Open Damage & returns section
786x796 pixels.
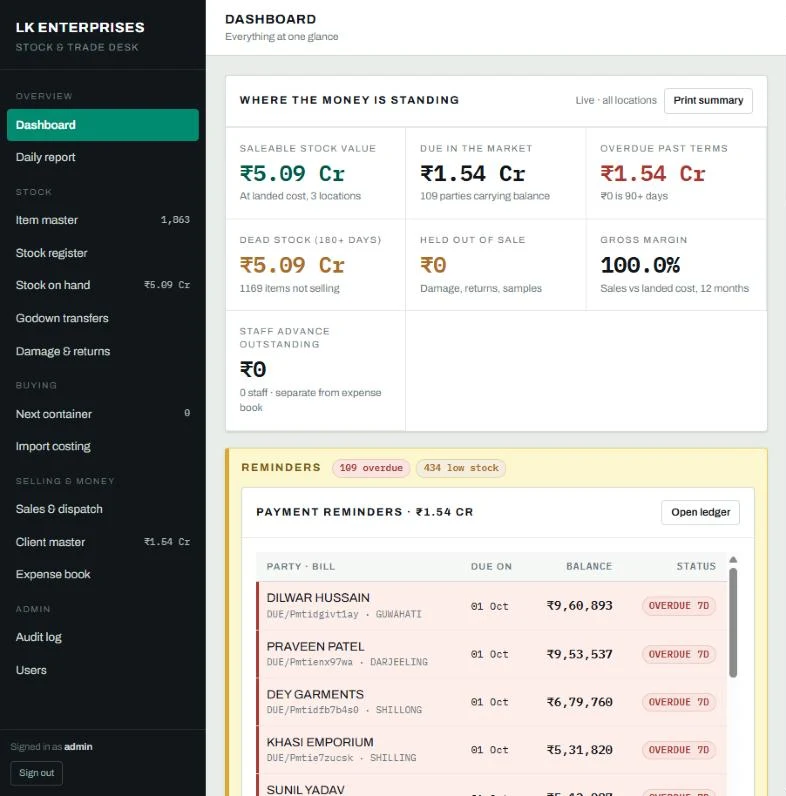pos(103,351)
